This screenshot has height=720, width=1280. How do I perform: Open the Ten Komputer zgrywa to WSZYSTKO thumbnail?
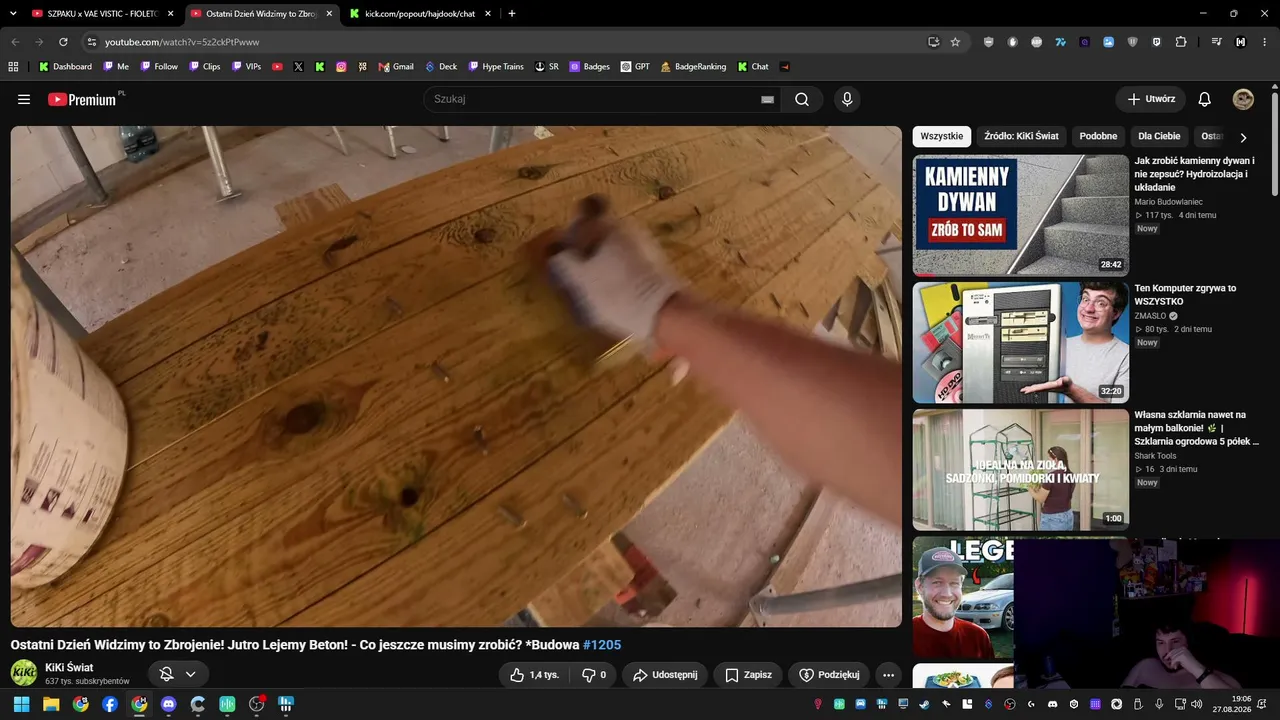[x=1020, y=342]
